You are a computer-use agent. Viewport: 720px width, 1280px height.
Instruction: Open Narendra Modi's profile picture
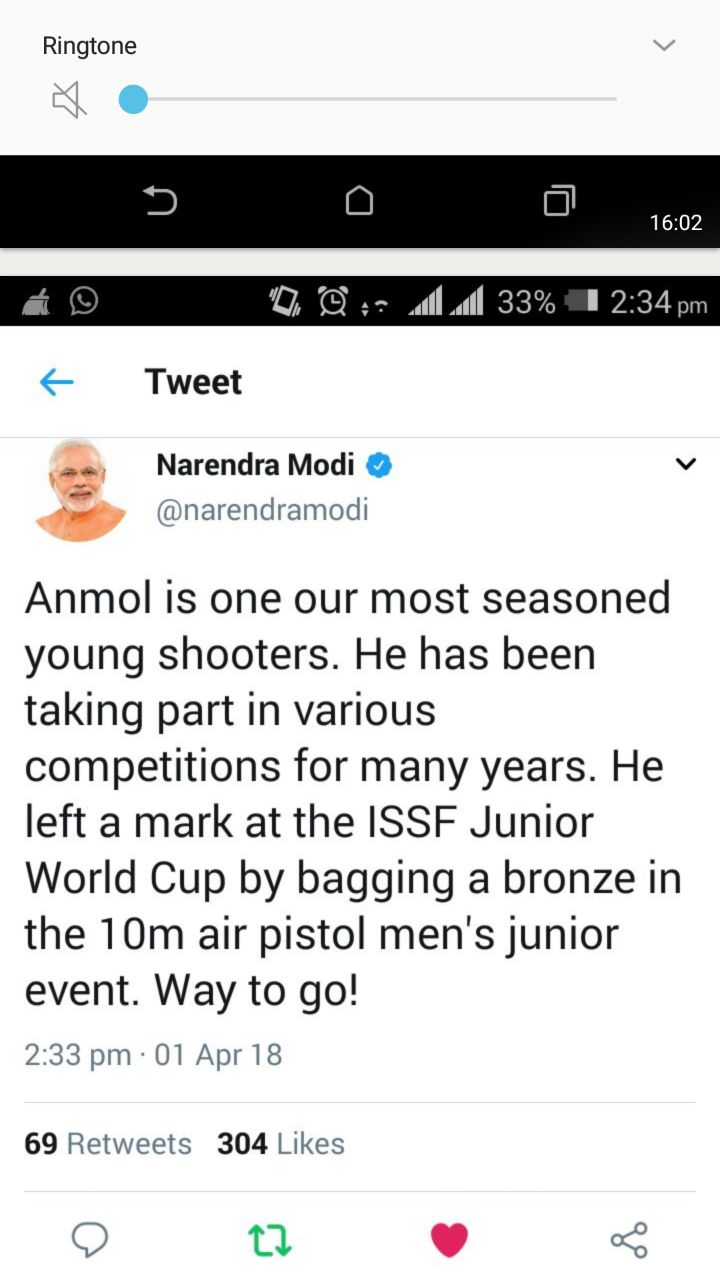tap(80, 490)
